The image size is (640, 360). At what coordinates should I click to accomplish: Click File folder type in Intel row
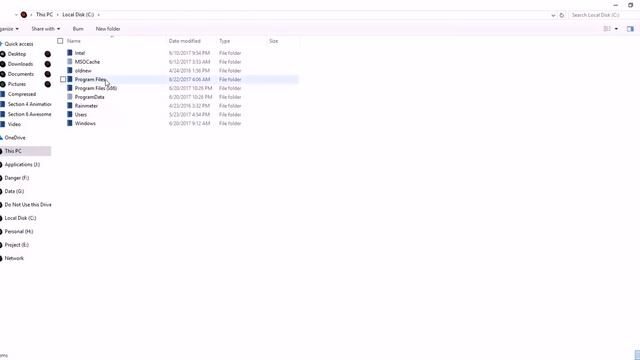[230, 53]
